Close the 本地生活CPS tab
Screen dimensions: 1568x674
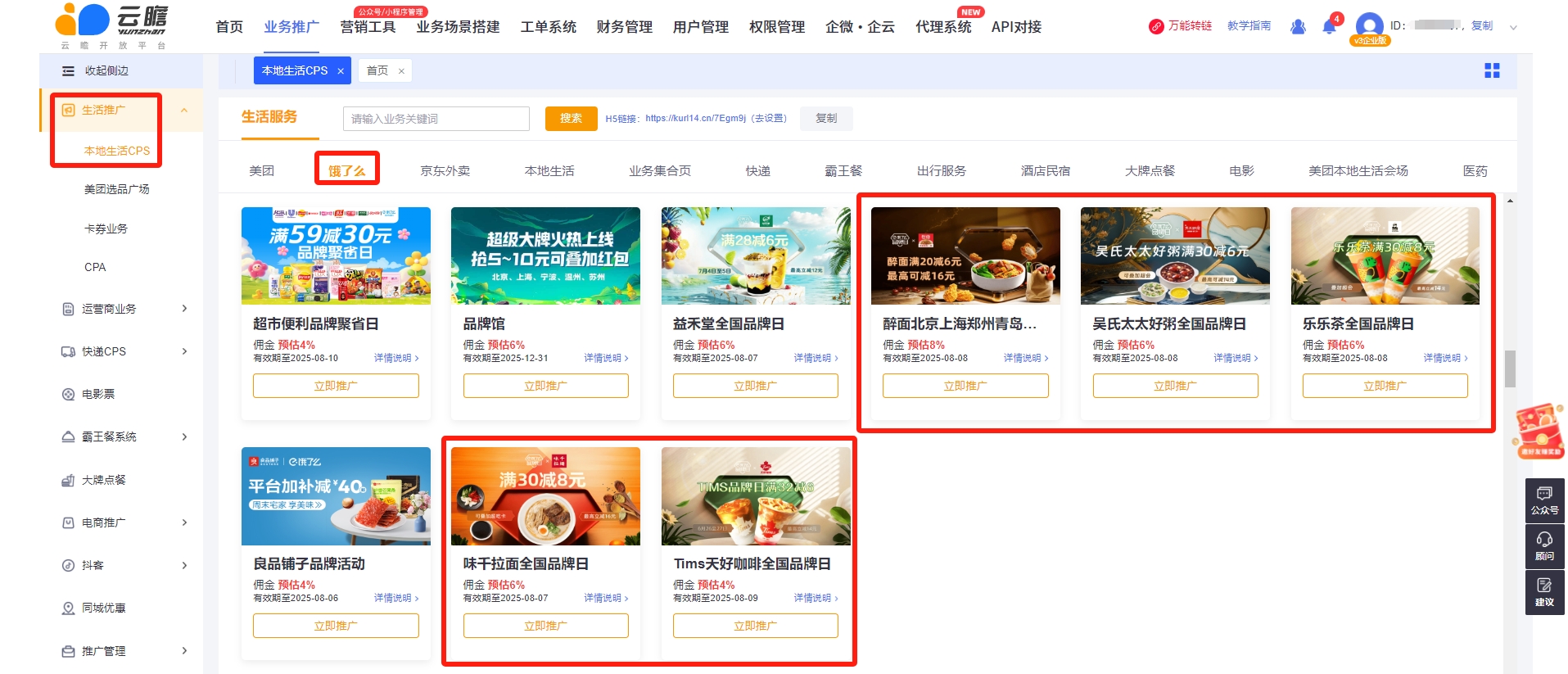pos(341,71)
